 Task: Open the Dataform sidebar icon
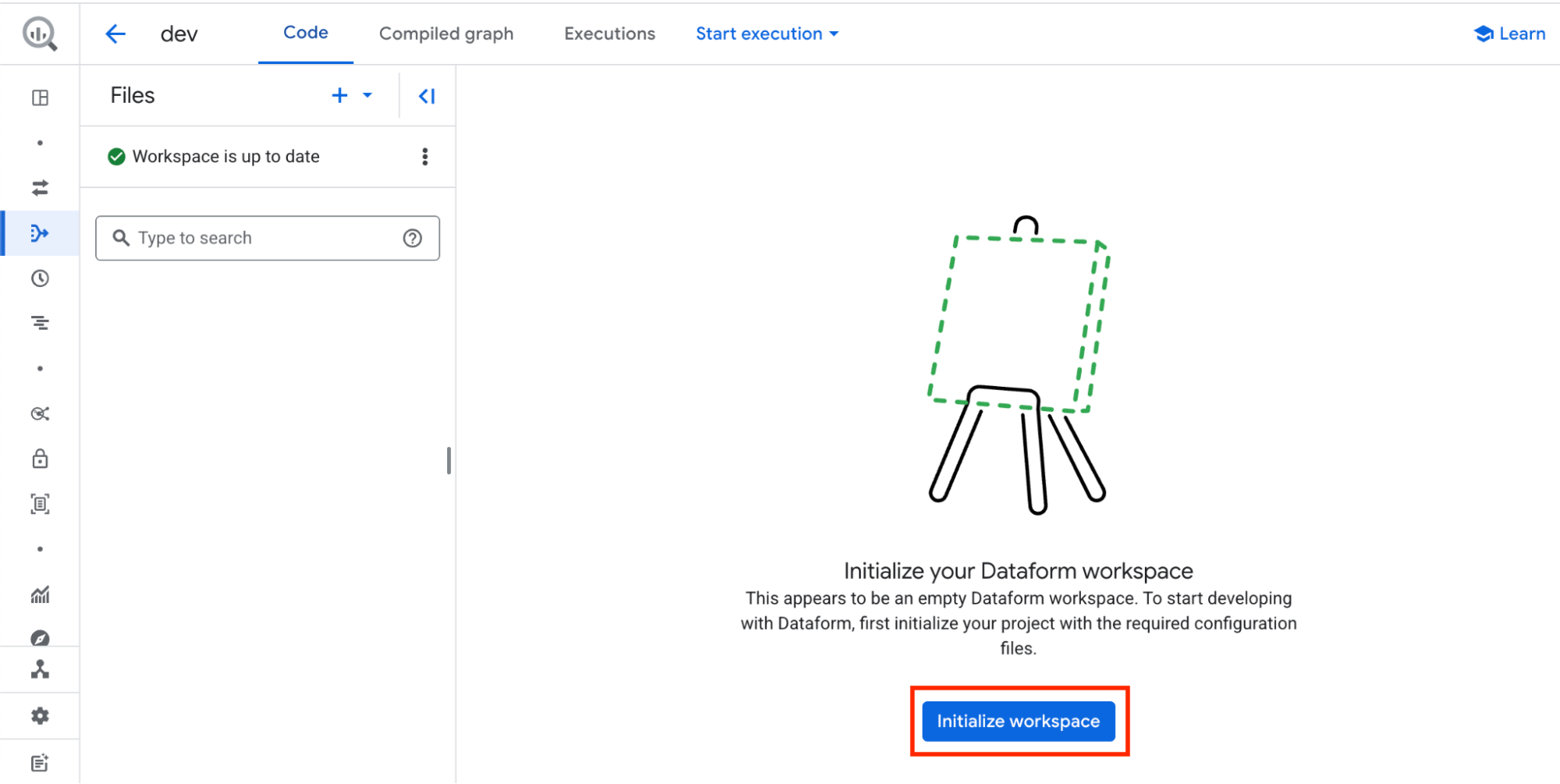[x=40, y=233]
